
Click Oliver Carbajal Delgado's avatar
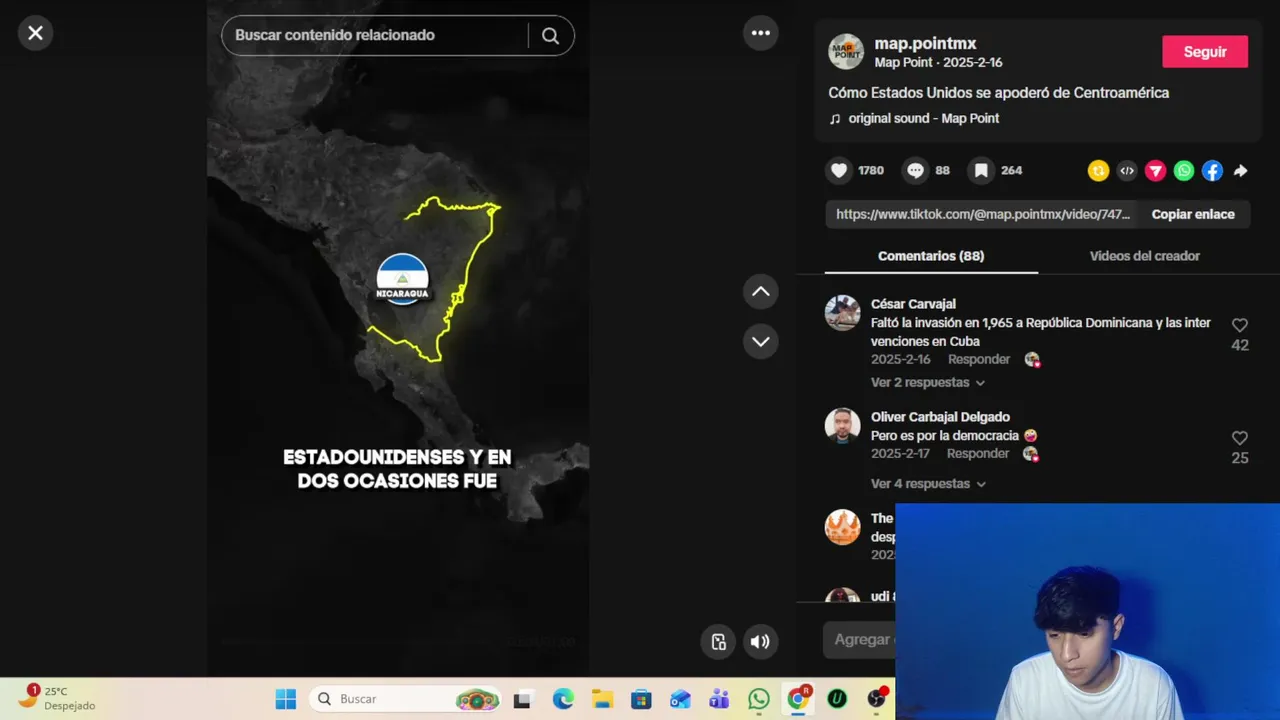click(x=842, y=426)
